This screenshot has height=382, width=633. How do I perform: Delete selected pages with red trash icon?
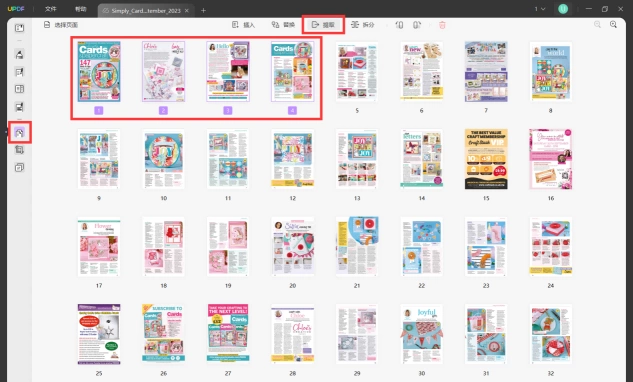click(x=442, y=25)
